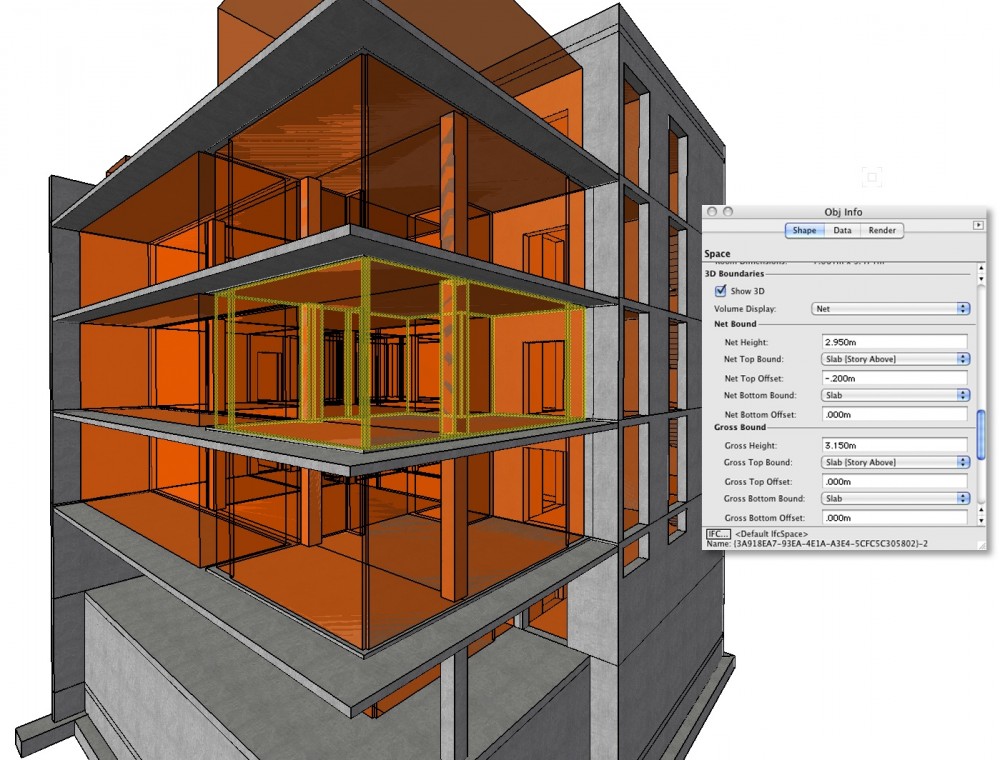Click the bottom scroll-down arrow in Obj Info
Screen dimensions: 1000x760
tap(981, 520)
